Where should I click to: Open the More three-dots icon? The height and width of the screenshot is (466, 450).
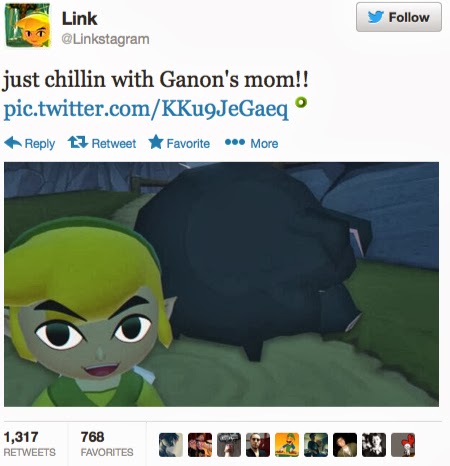click(235, 142)
